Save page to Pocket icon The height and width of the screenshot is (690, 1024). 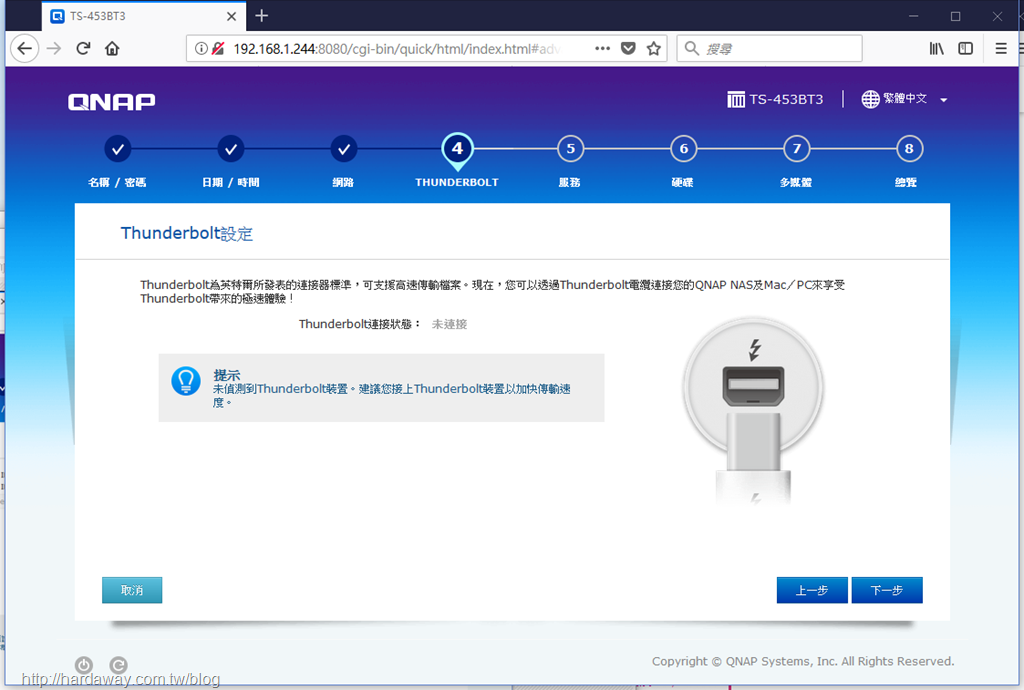pyautogui.click(x=628, y=48)
